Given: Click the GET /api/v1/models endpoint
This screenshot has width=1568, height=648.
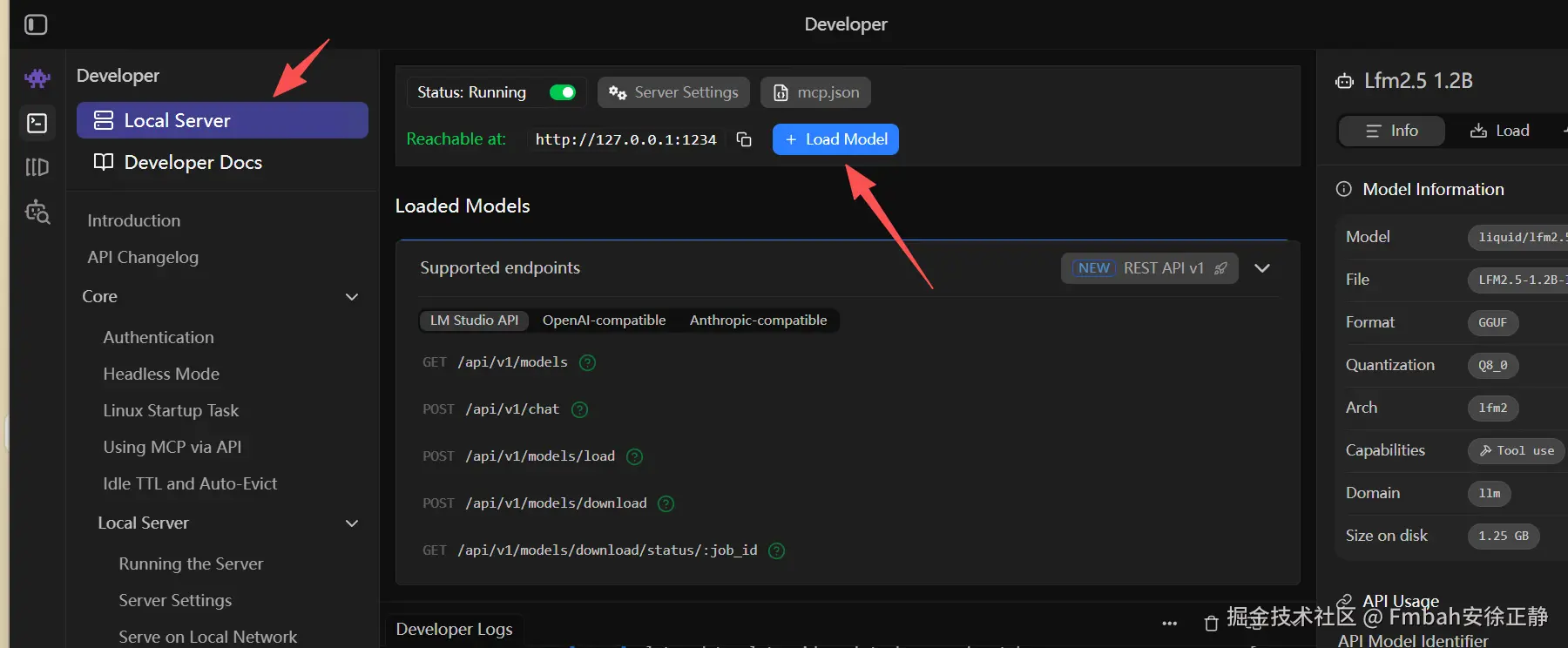Looking at the screenshot, I should tap(495, 362).
